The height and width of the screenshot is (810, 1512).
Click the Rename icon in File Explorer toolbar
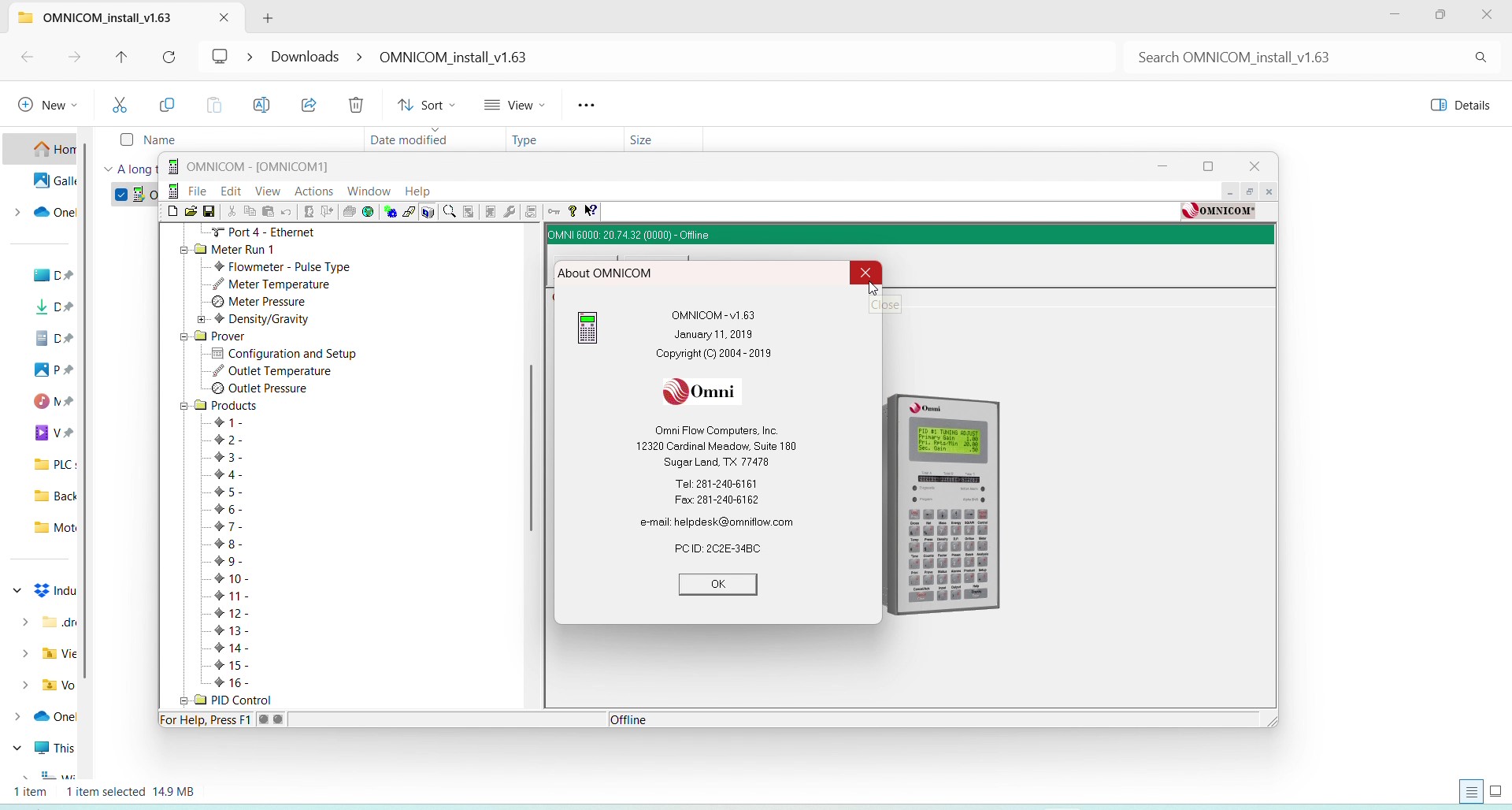(x=262, y=106)
